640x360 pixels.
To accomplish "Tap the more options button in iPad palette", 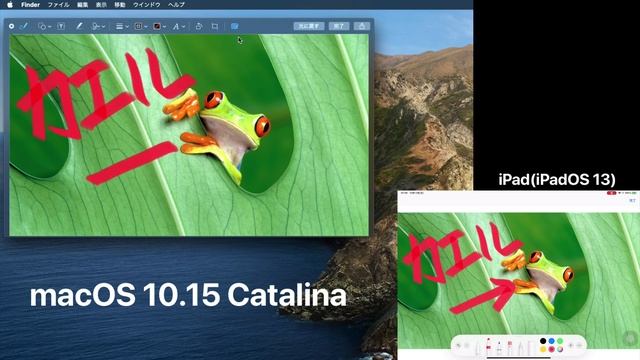I will coord(579,345).
